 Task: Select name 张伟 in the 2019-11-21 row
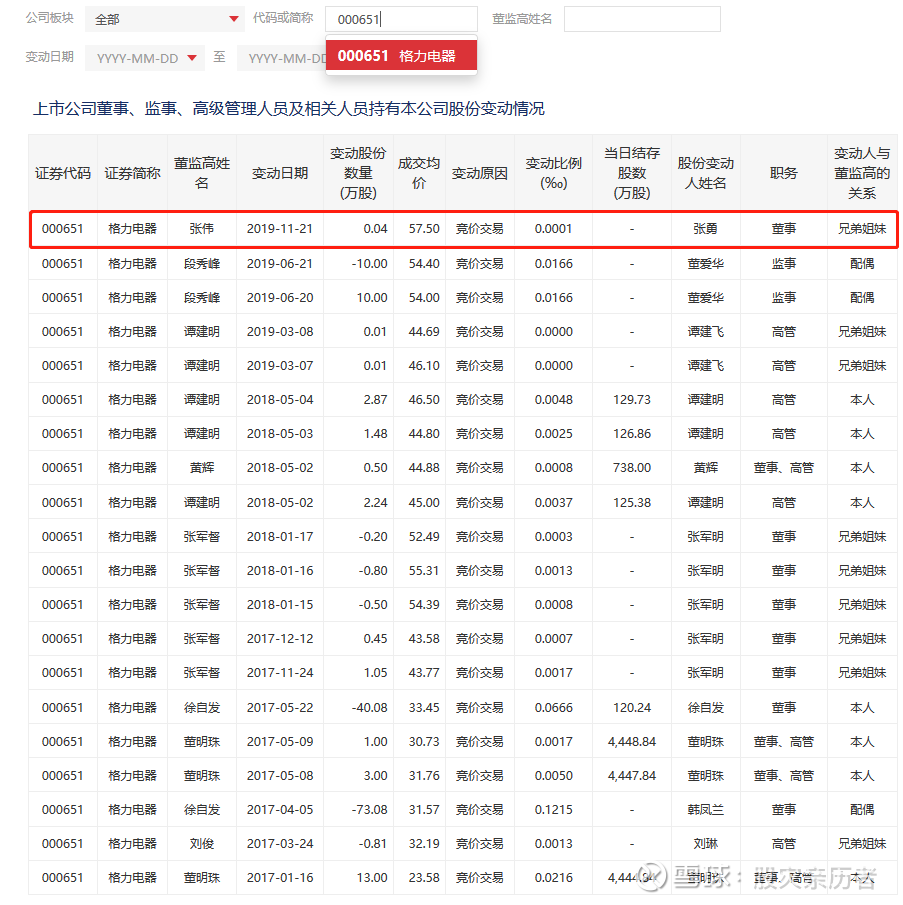(201, 229)
